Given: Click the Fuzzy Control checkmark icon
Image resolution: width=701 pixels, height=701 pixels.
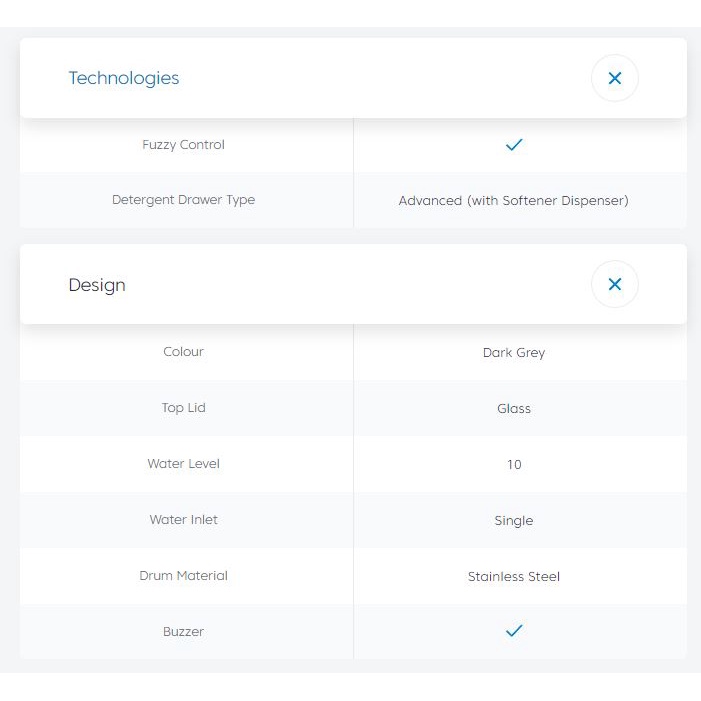Looking at the screenshot, I should [x=514, y=145].
